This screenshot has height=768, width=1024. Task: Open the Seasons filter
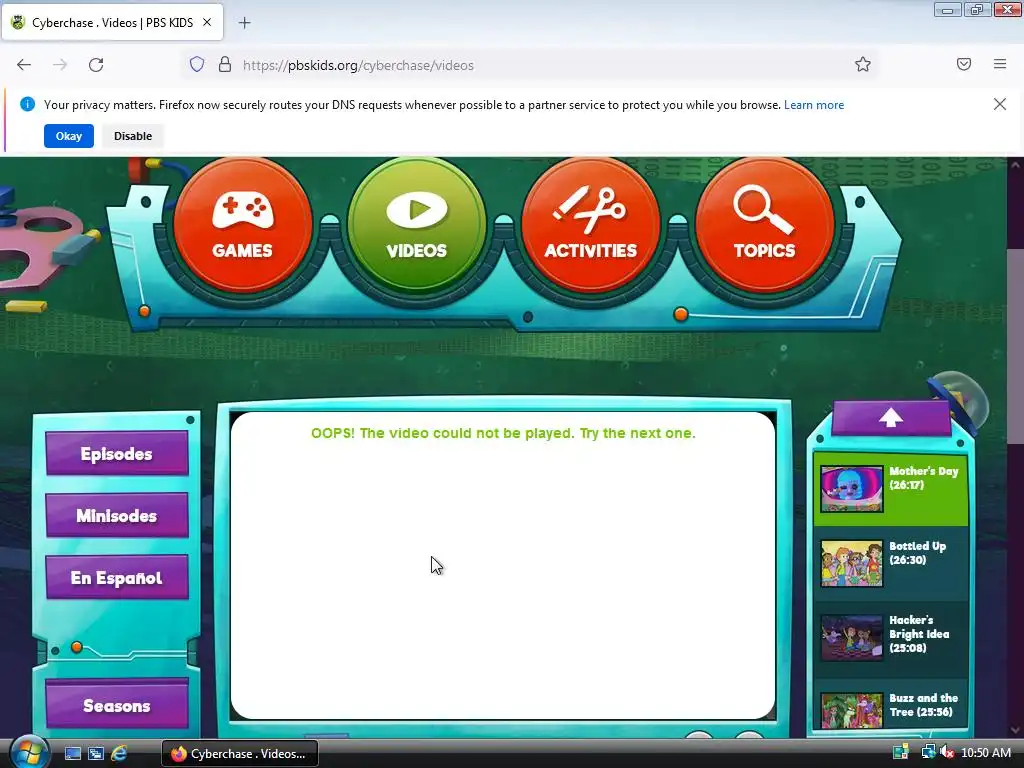117,705
